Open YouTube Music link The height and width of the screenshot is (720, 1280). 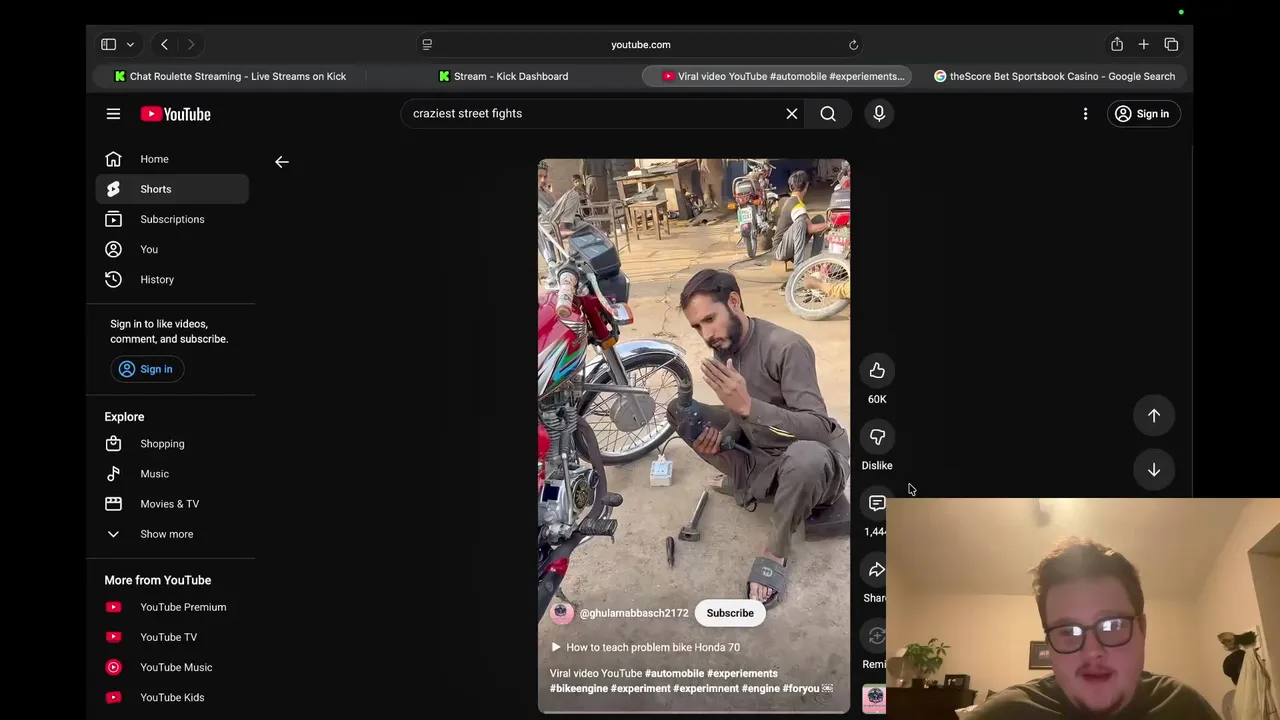(x=172, y=667)
